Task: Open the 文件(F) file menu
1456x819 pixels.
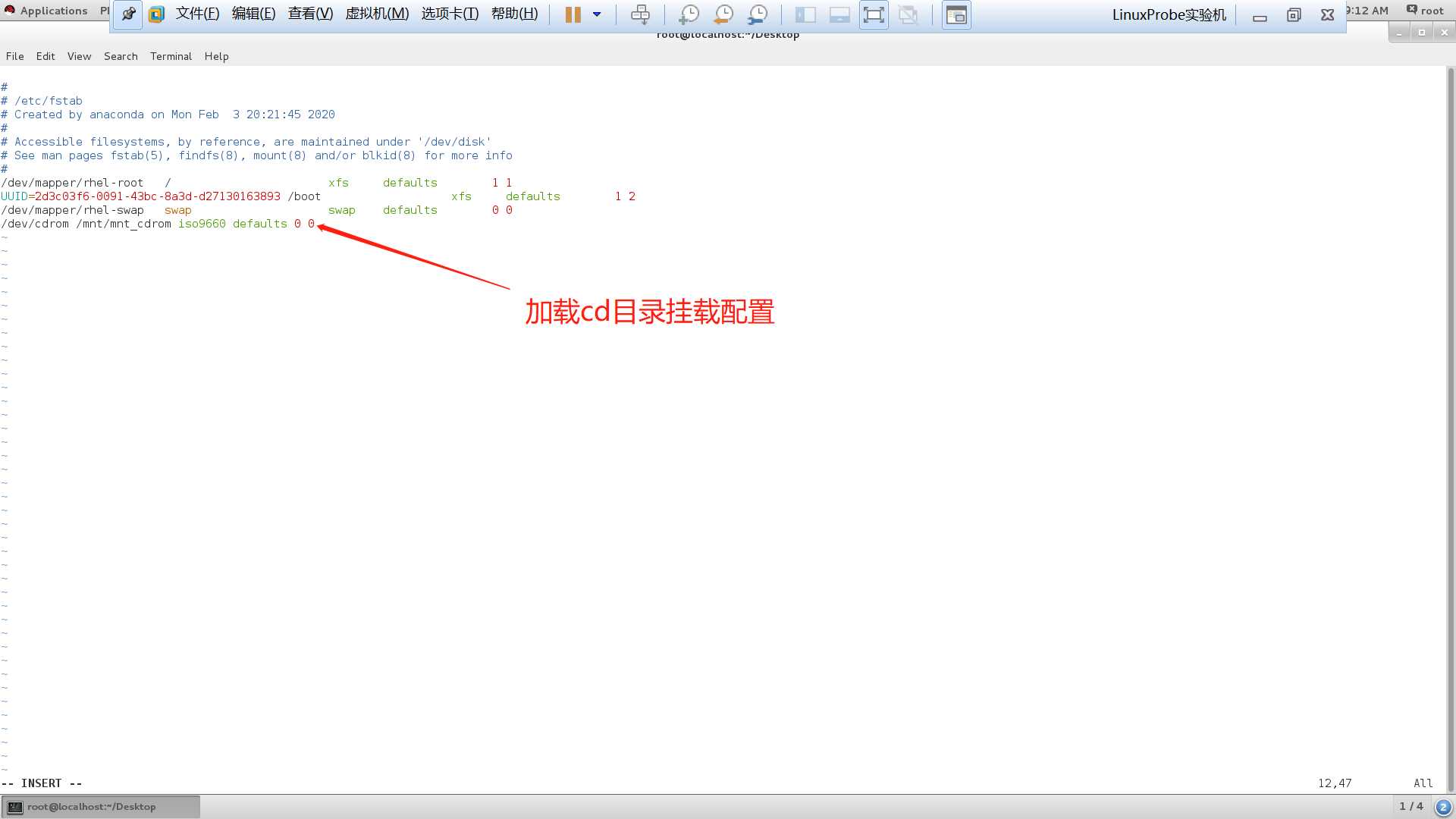Action: pyautogui.click(x=197, y=13)
